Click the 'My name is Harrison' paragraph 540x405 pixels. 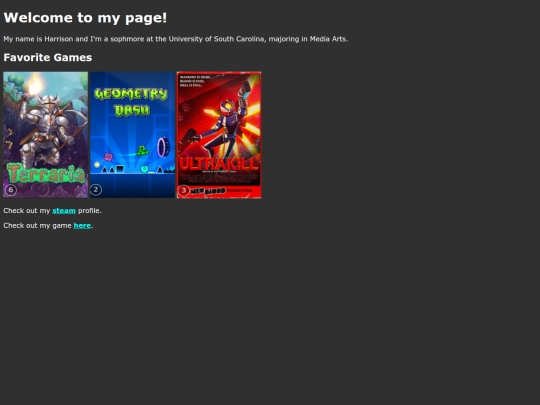click(176, 39)
